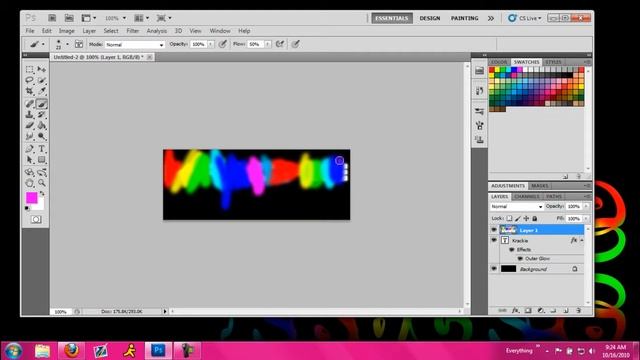Open the layer blend mode Normal dropdown
Image resolution: width=640 pixels, height=360 pixels.
tap(517, 207)
